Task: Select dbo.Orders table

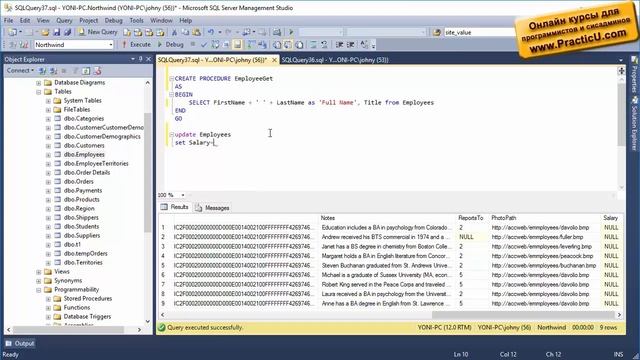Action: click(x=79, y=182)
